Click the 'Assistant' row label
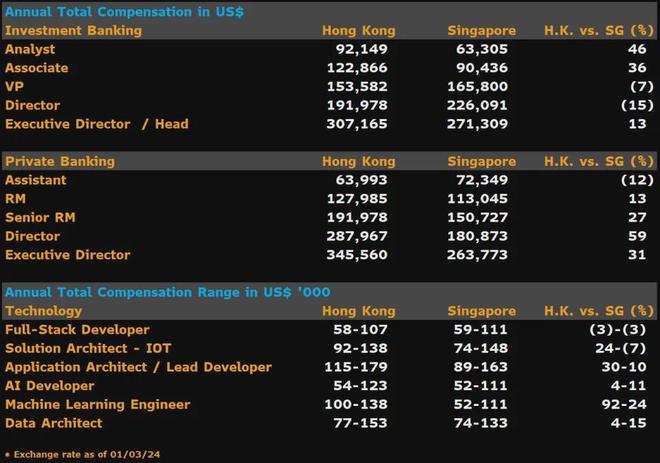This screenshot has width=660, height=463. 36,180
